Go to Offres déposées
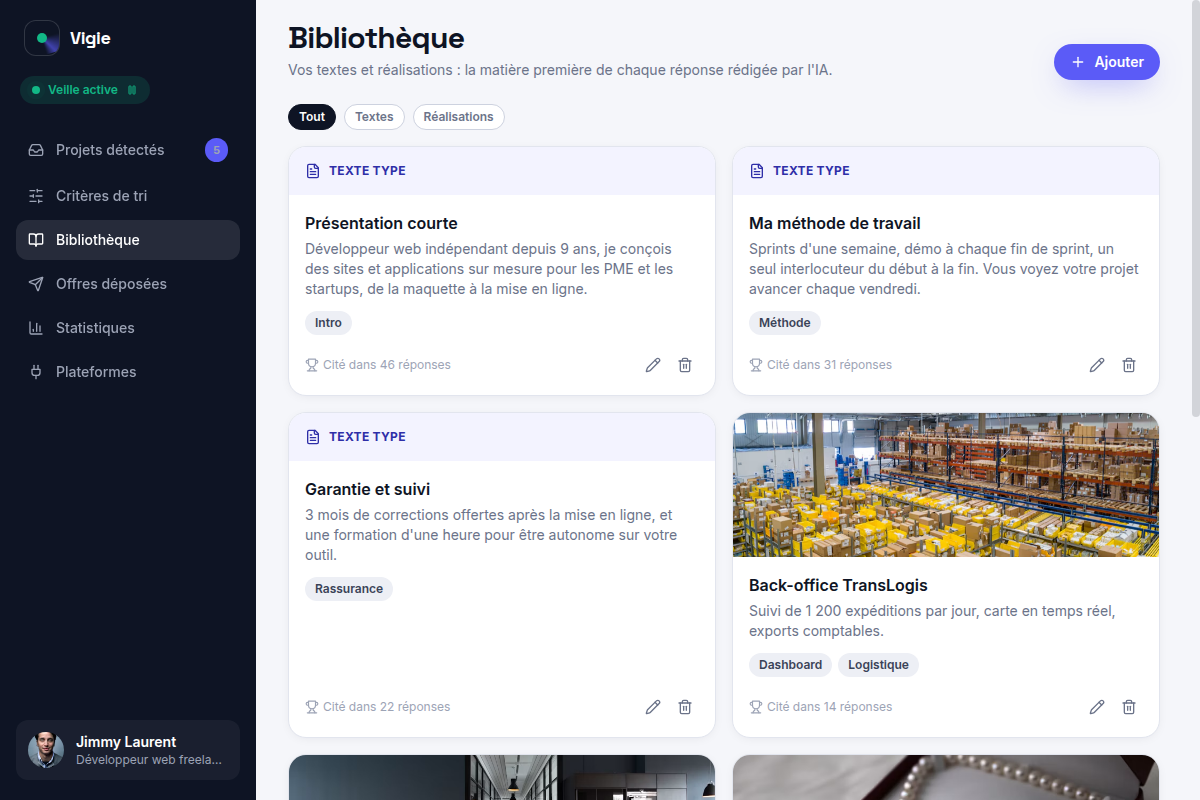 click(128, 284)
